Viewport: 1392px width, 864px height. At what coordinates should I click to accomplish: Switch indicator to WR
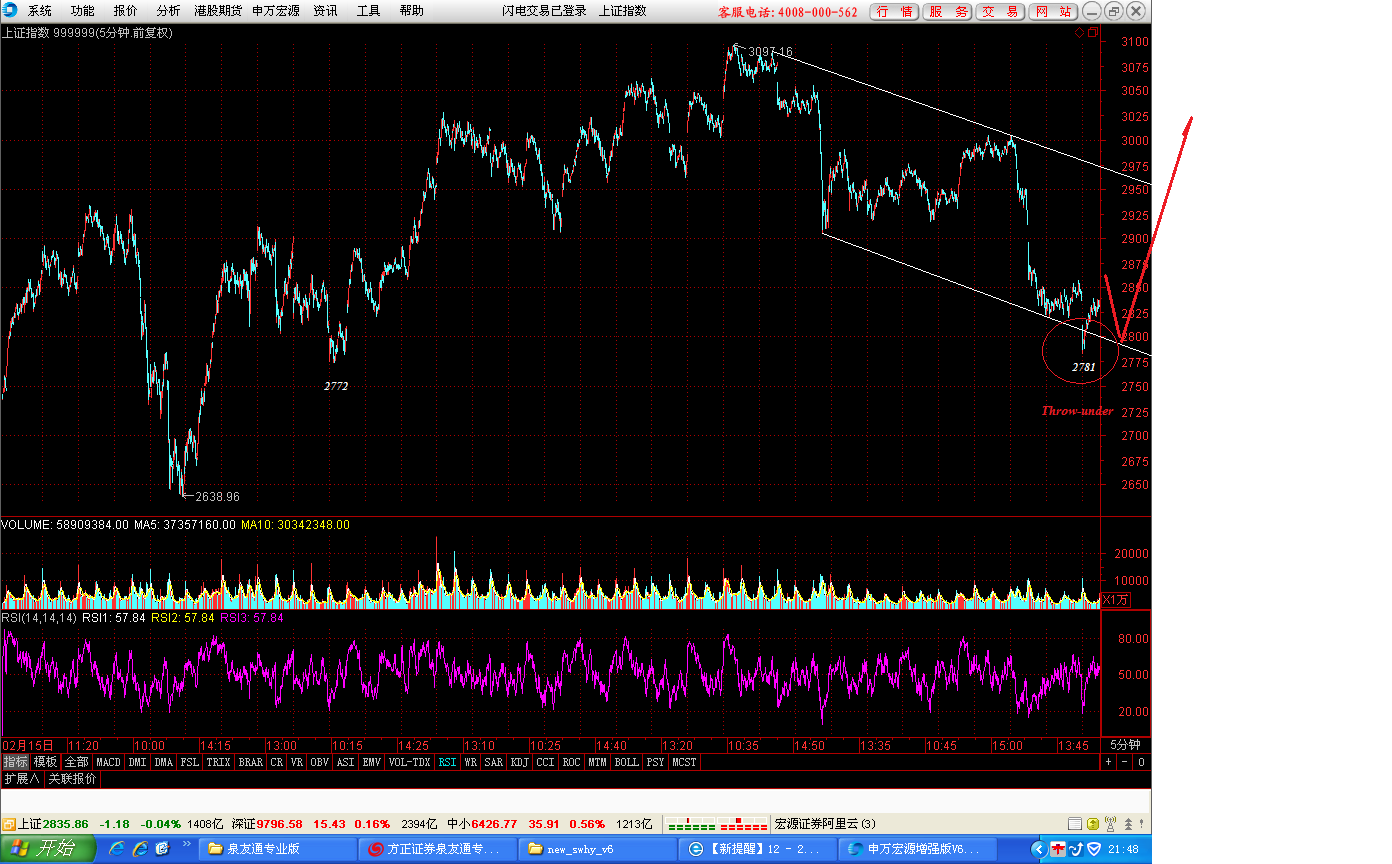tap(470, 762)
